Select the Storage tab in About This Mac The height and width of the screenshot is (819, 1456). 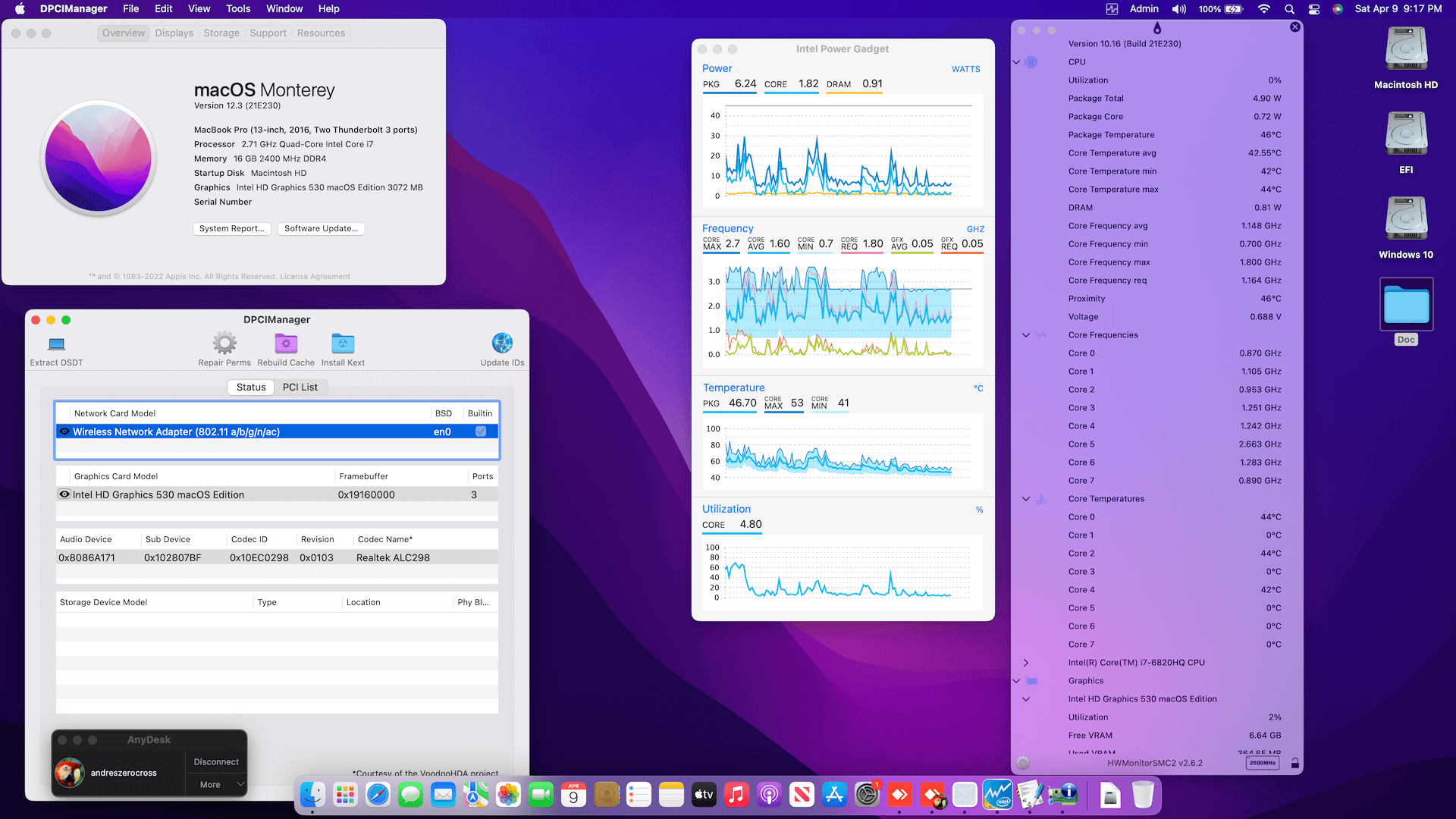[221, 33]
